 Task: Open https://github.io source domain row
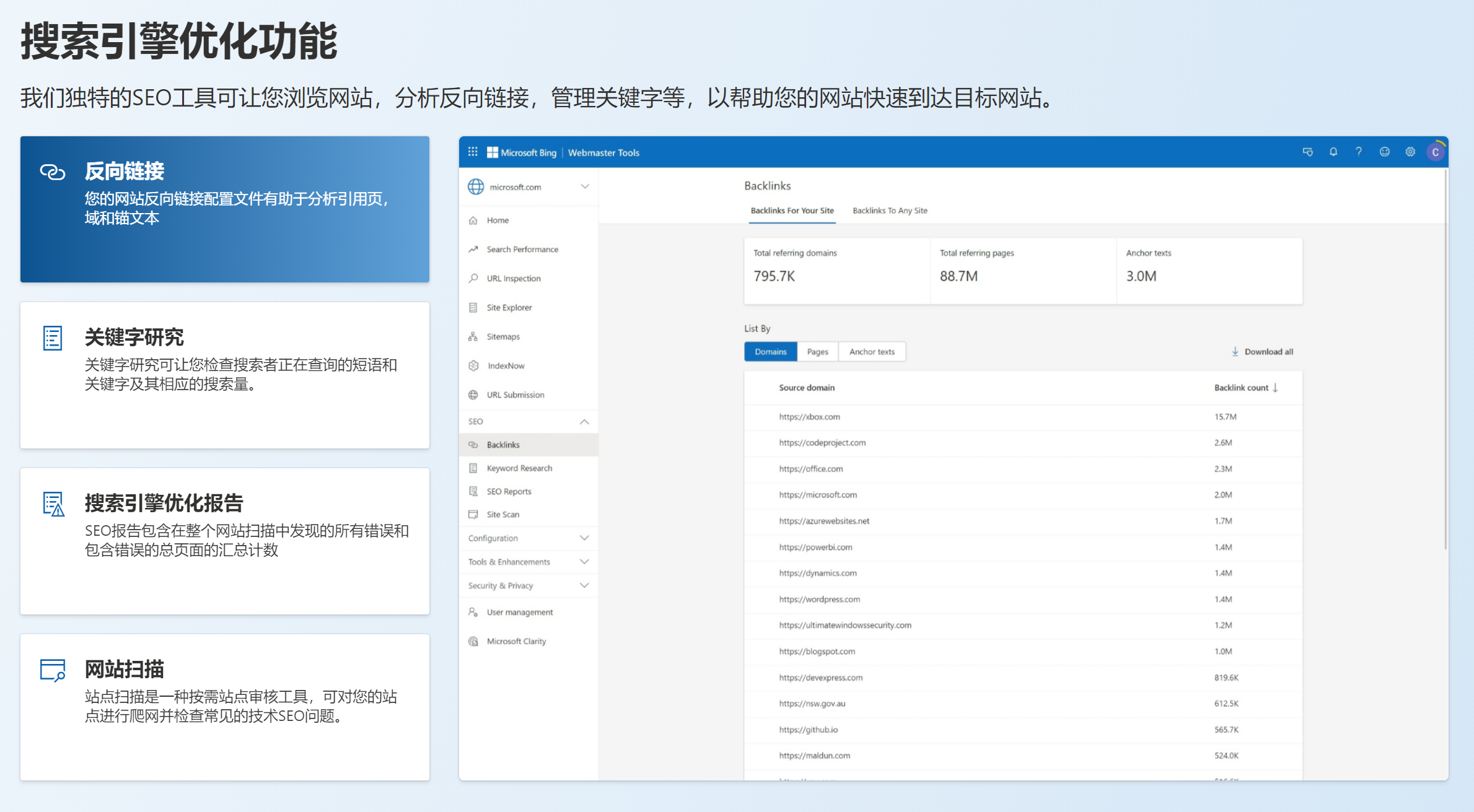[x=1023, y=730]
